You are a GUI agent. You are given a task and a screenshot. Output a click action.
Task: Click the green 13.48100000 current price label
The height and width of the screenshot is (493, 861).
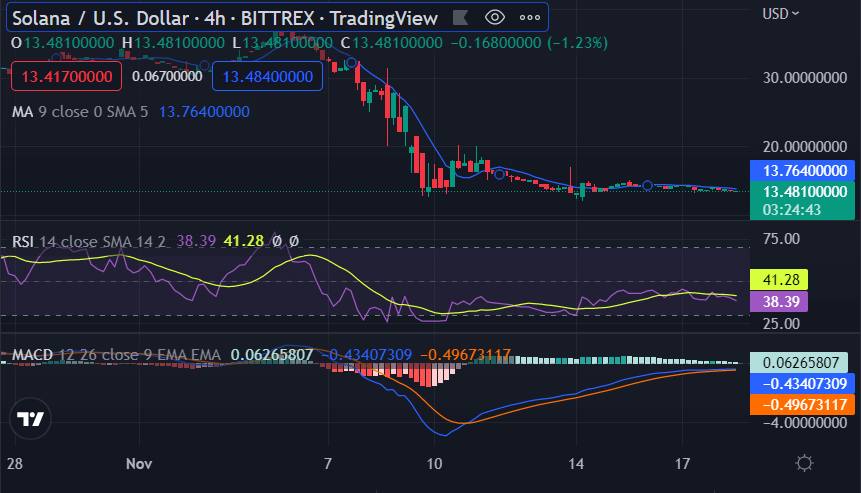pyautogui.click(x=802, y=192)
